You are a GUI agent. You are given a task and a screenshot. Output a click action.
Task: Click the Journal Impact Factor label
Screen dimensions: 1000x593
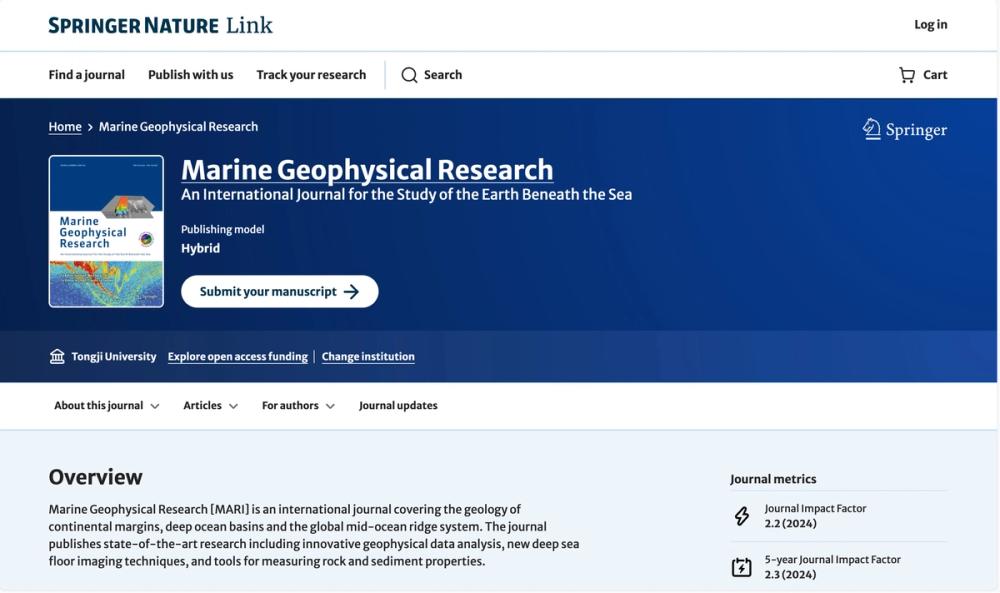coord(815,509)
